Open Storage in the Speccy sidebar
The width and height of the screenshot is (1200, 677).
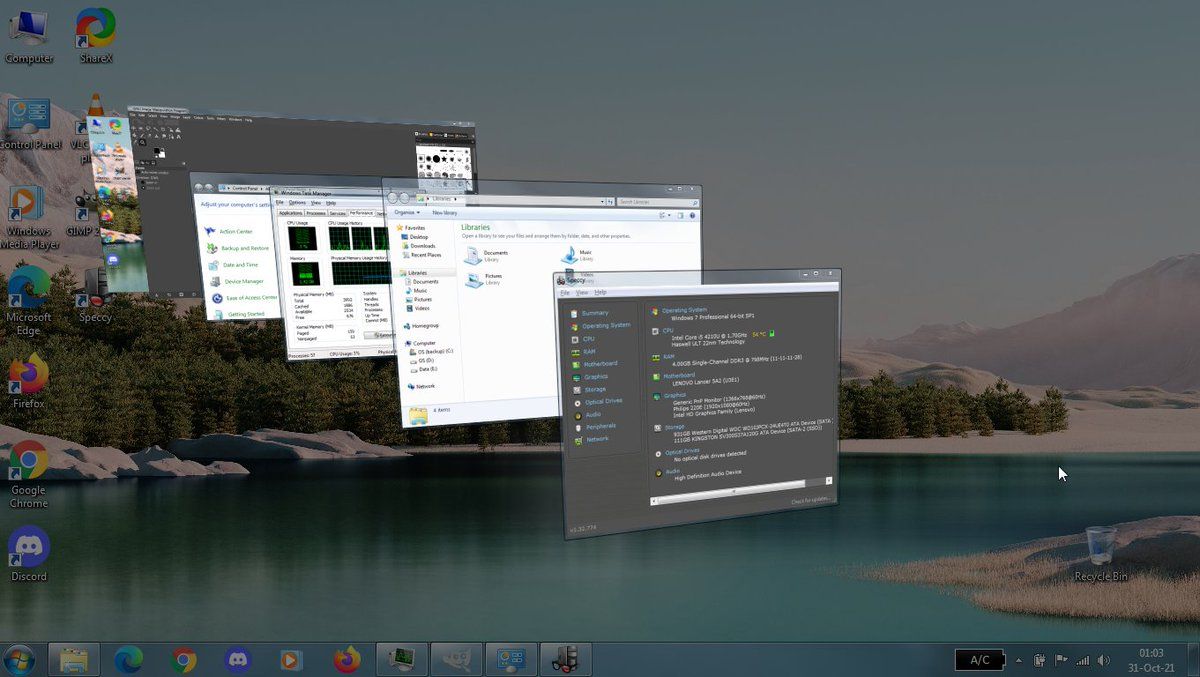(x=595, y=389)
